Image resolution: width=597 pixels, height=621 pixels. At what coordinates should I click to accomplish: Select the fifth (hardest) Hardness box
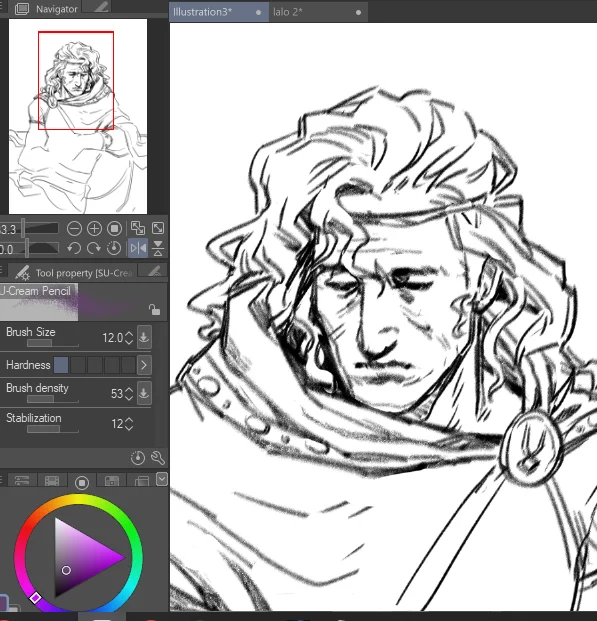click(x=128, y=365)
